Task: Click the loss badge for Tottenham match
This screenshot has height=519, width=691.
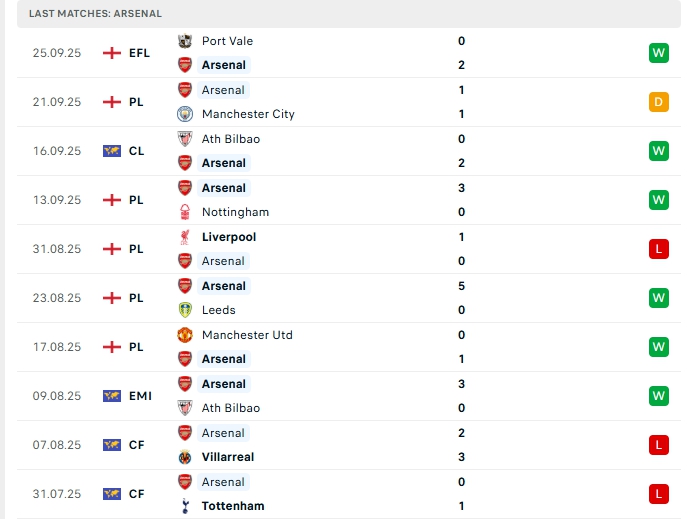Action: (658, 494)
